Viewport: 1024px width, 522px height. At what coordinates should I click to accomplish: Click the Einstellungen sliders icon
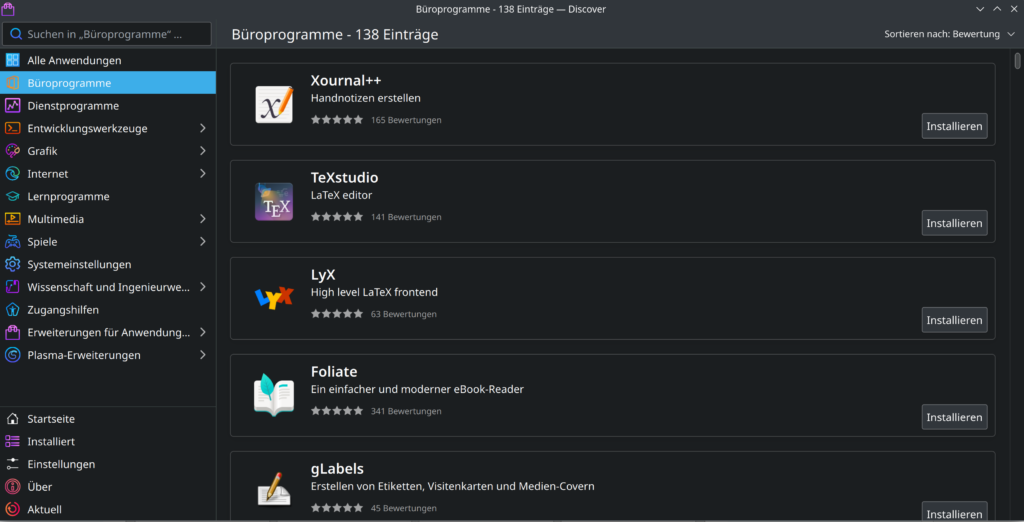click(x=12, y=464)
